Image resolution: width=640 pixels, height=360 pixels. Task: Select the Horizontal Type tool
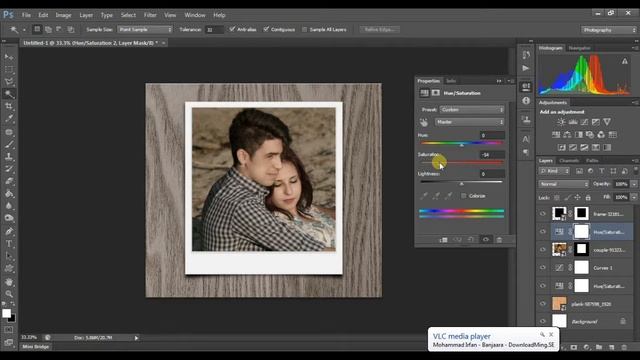pyautogui.click(x=9, y=244)
